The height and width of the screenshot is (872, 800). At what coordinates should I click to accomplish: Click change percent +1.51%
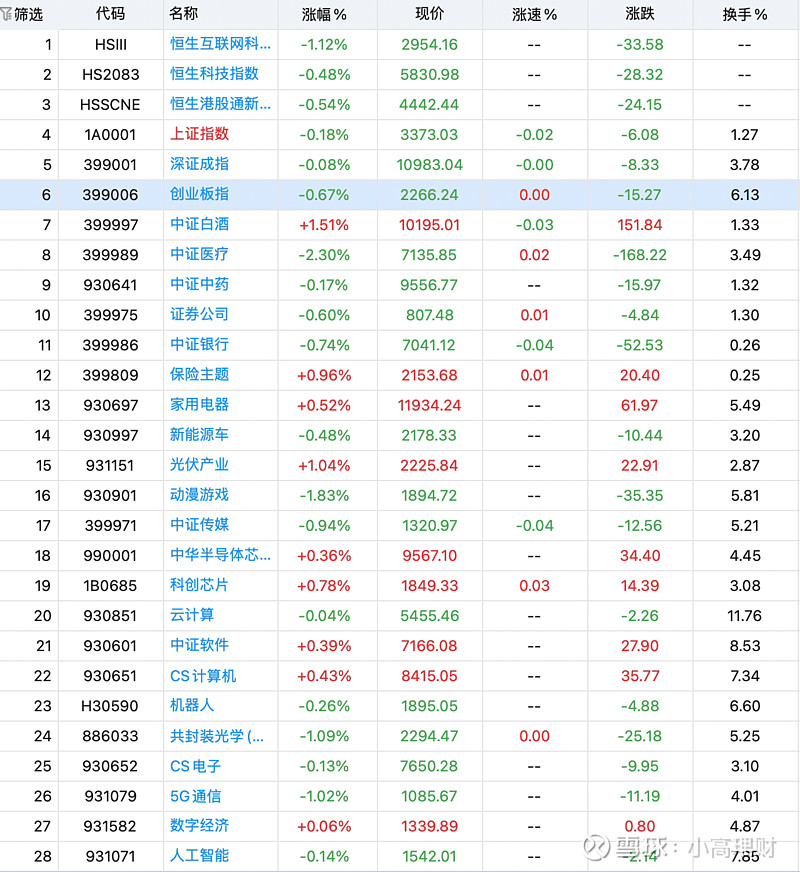click(x=324, y=225)
